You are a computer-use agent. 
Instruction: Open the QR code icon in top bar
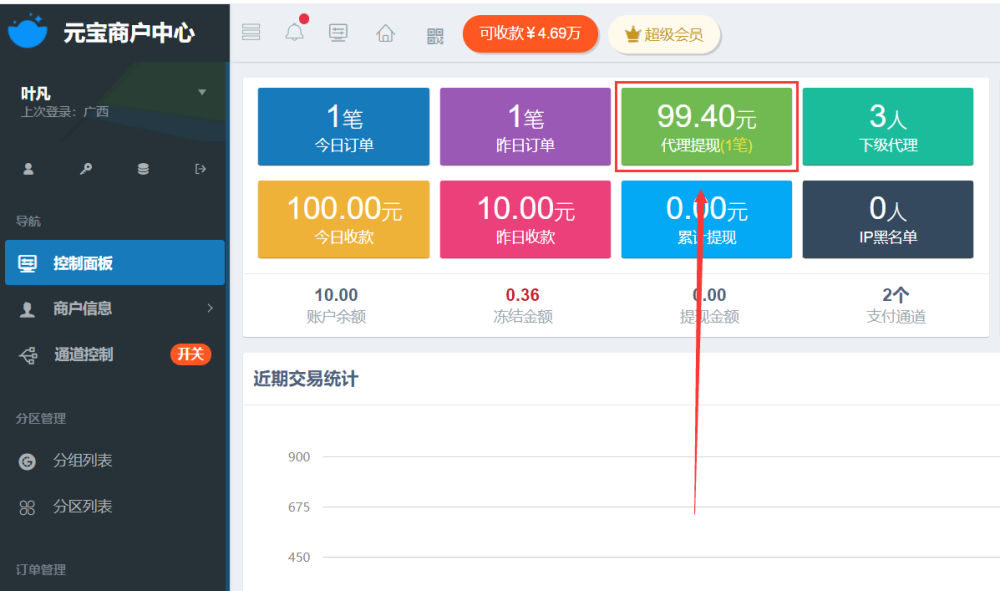pyautogui.click(x=435, y=36)
